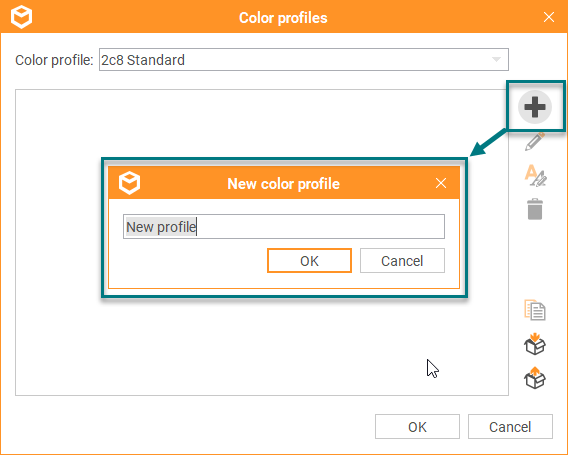Click Cancel at bottom of Color profiles window
The width and height of the screenshot is (568, 455).
point(510,427)
